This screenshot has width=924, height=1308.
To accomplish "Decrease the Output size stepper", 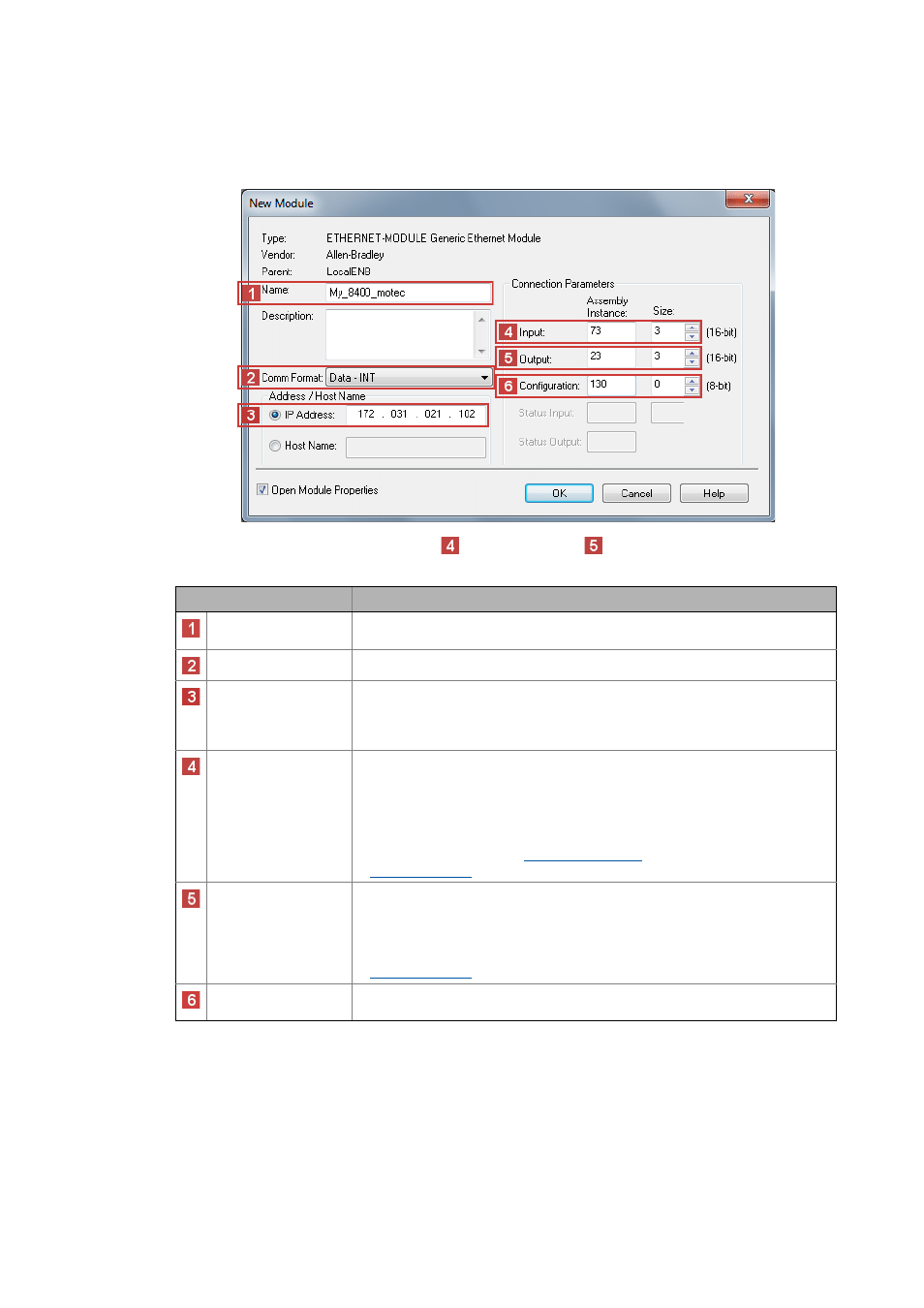I will point(692,362).
